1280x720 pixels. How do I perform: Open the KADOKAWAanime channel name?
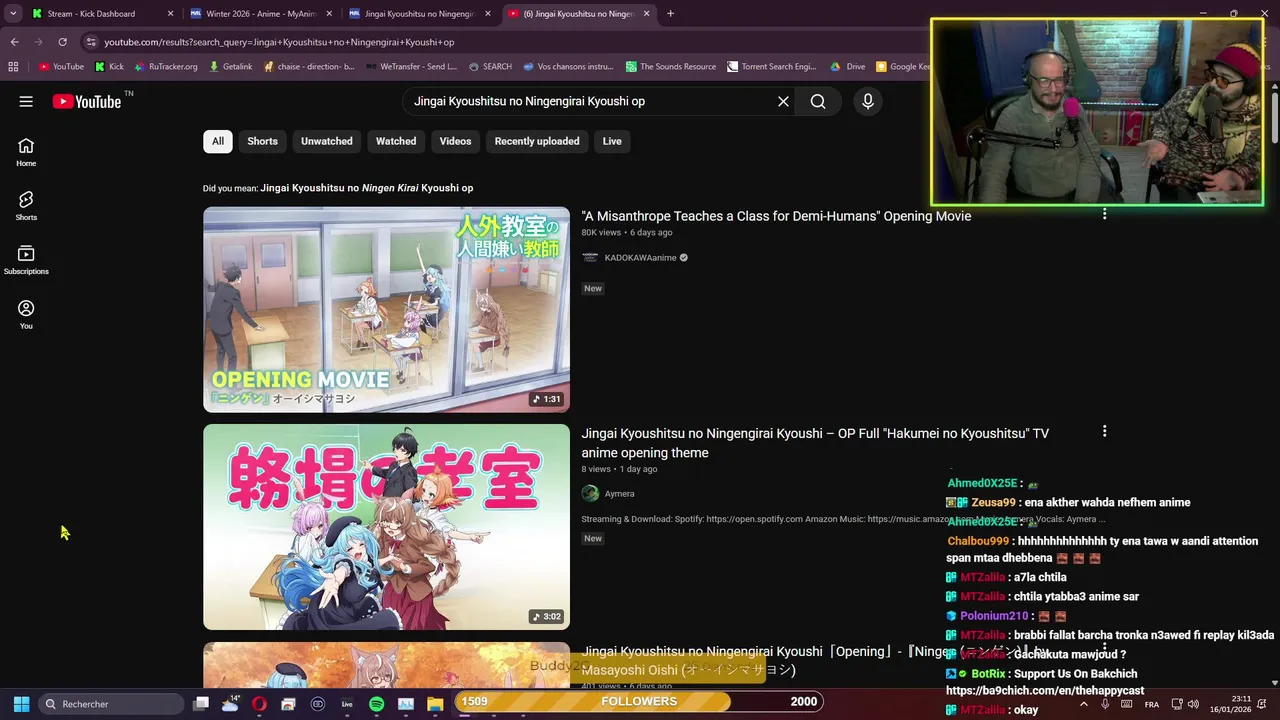640,258
